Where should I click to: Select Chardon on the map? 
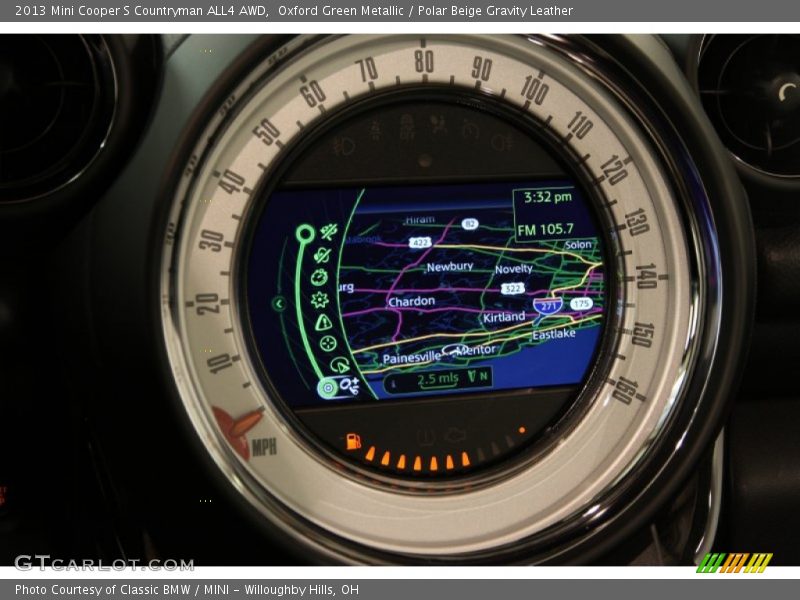point(410,300)
